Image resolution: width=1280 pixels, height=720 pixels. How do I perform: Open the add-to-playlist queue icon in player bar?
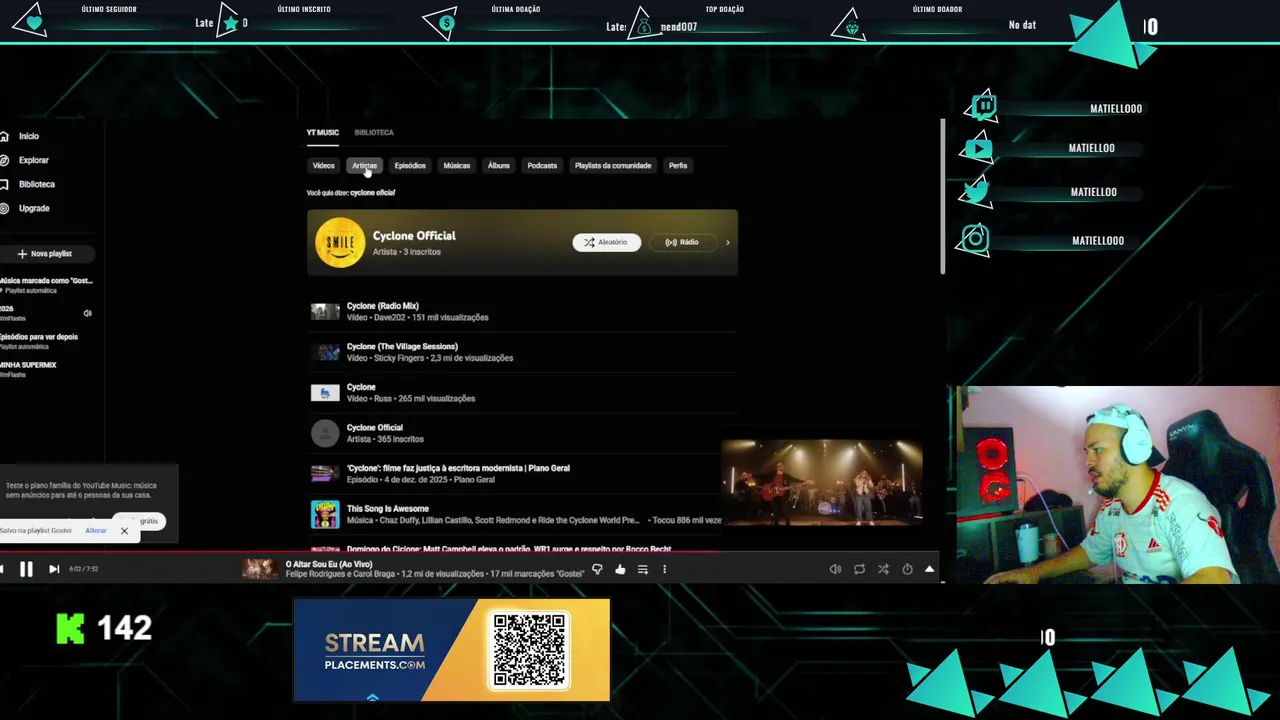(643, 569)
